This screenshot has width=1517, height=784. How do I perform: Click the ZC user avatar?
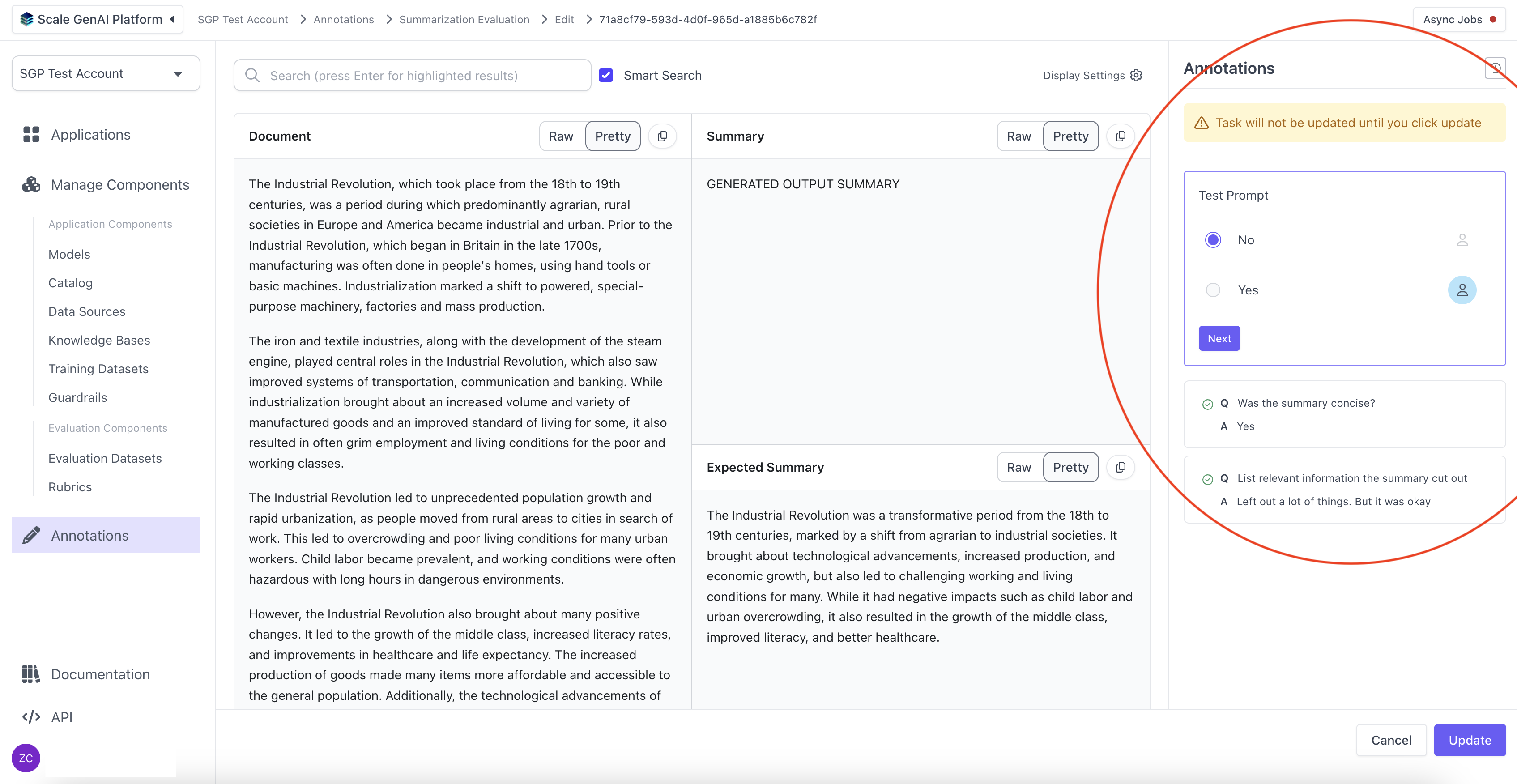click(26, 758)
